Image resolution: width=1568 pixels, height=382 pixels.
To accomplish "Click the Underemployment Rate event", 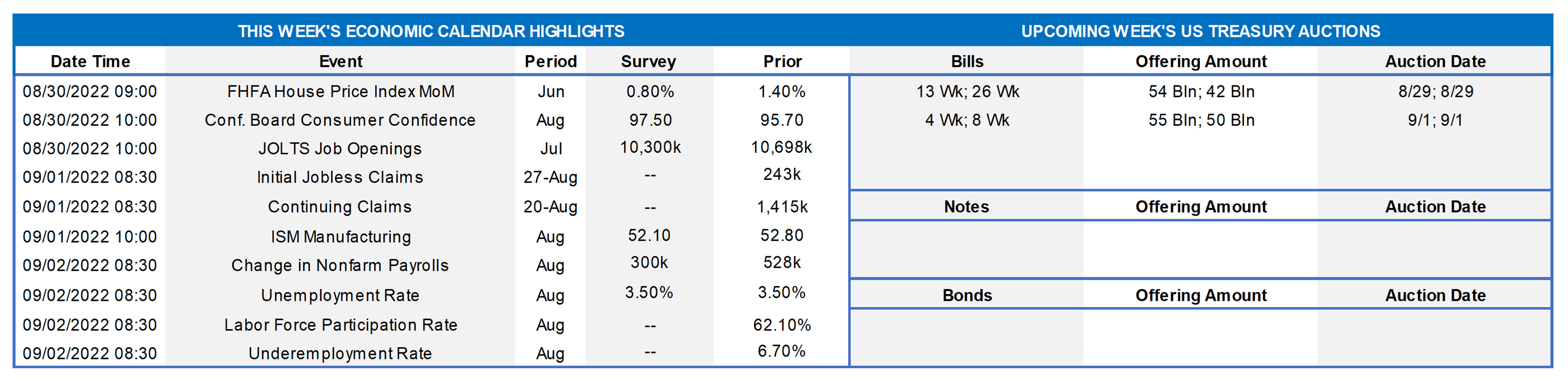I will coord(340,354).
